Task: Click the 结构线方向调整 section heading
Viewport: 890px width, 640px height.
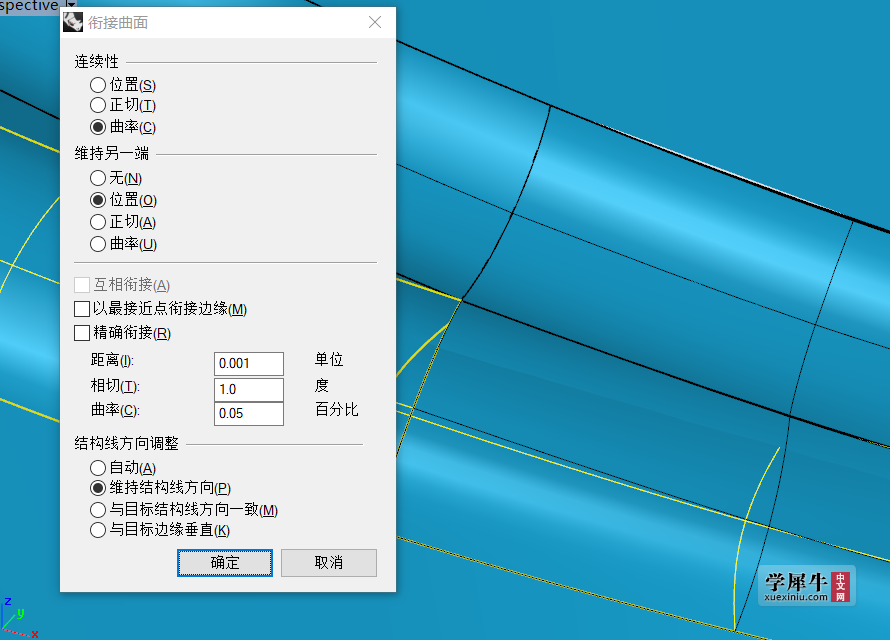Action: 127,443
